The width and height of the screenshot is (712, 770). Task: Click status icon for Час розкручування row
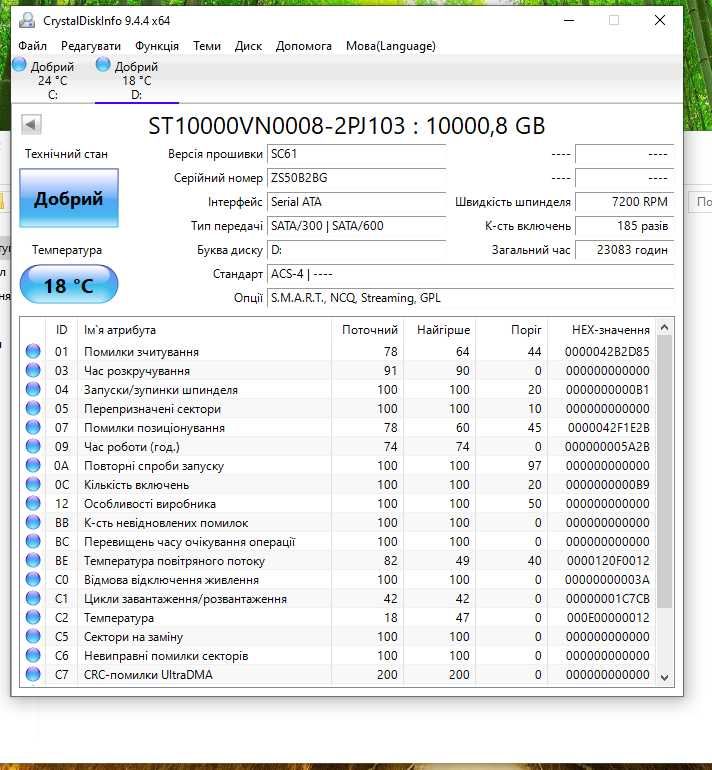tap(33, 370)
